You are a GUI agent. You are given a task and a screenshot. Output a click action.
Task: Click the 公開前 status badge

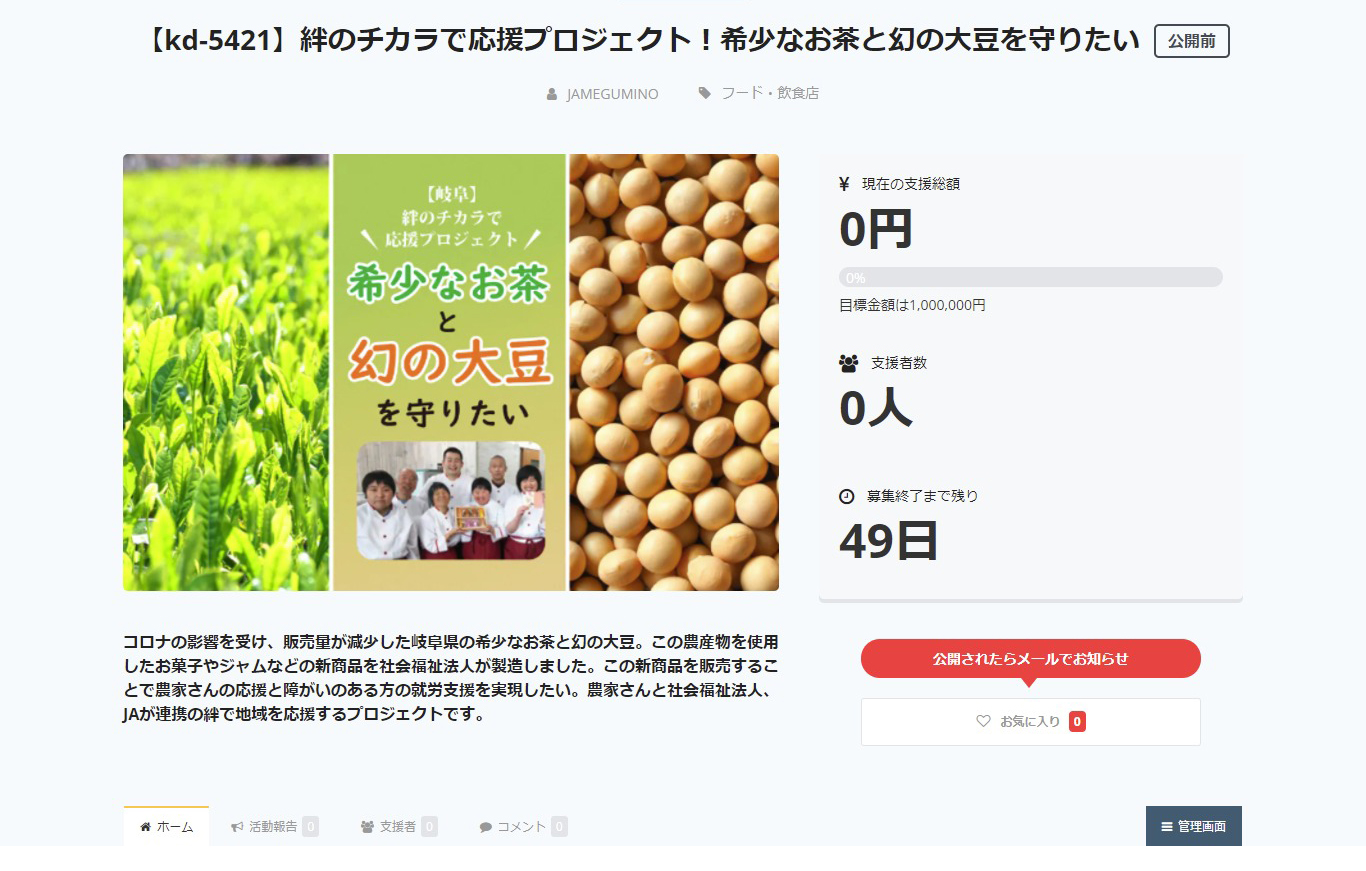click(1192, 42)
